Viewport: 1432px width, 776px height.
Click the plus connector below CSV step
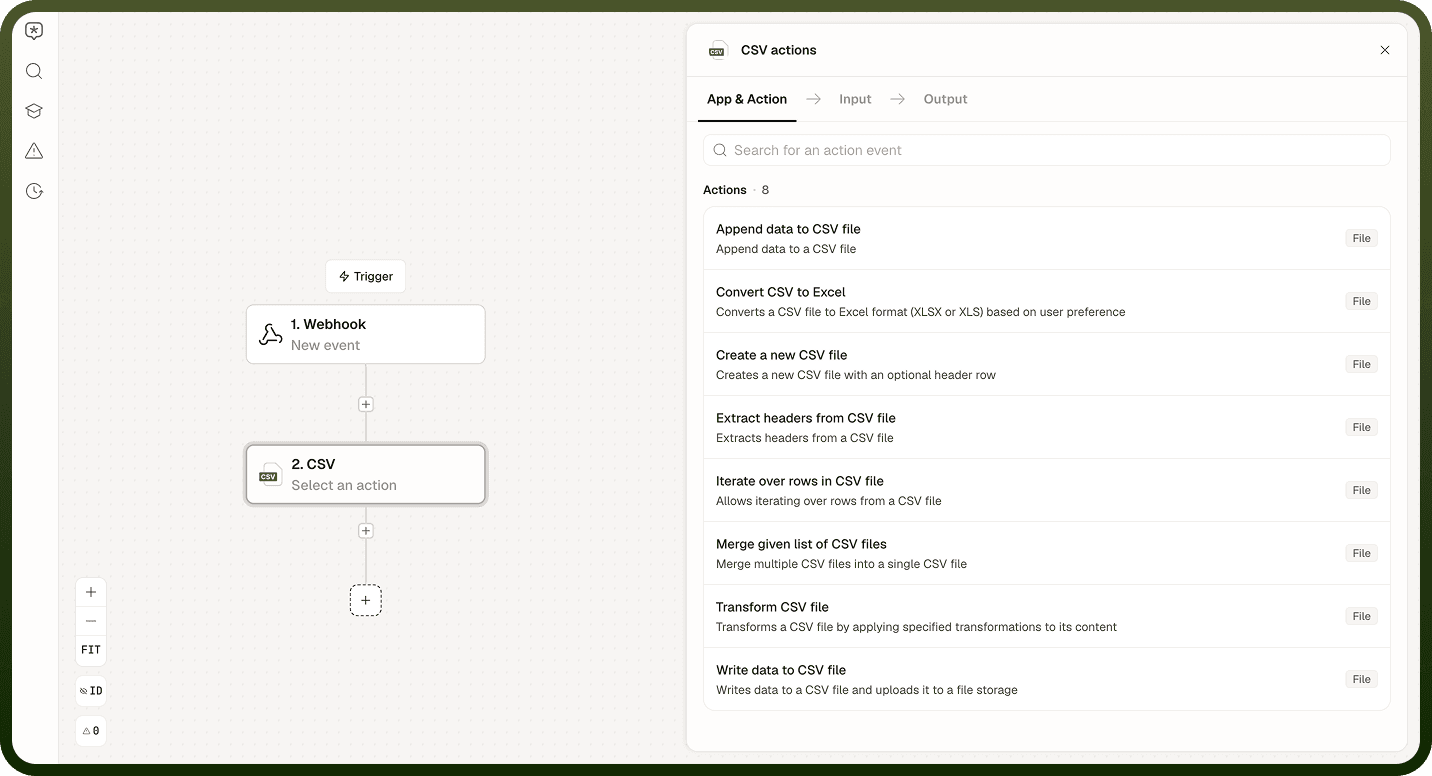(x=366, y=531)
